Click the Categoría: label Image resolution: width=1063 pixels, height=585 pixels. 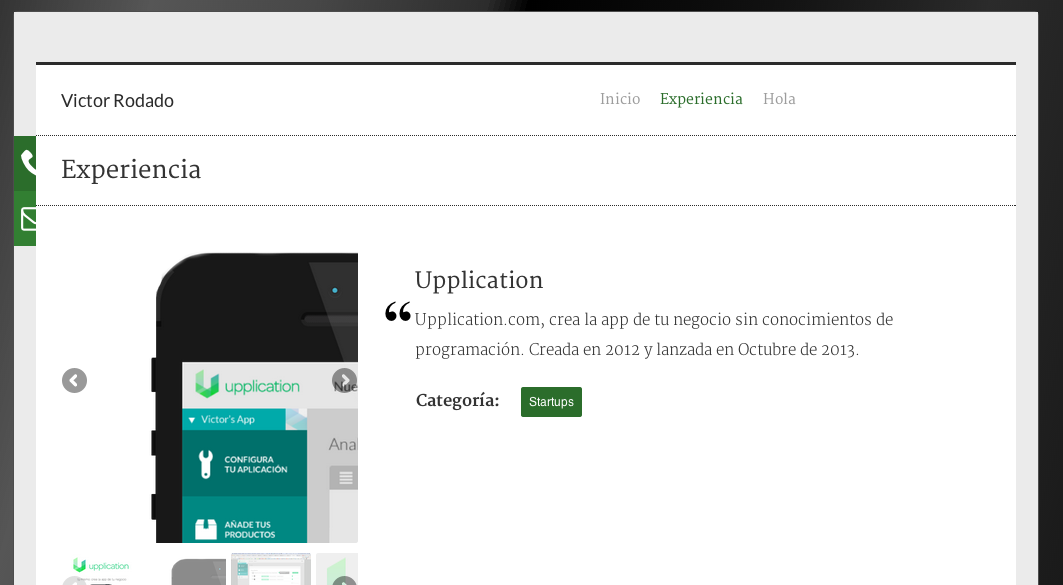[x=458, y=401]
